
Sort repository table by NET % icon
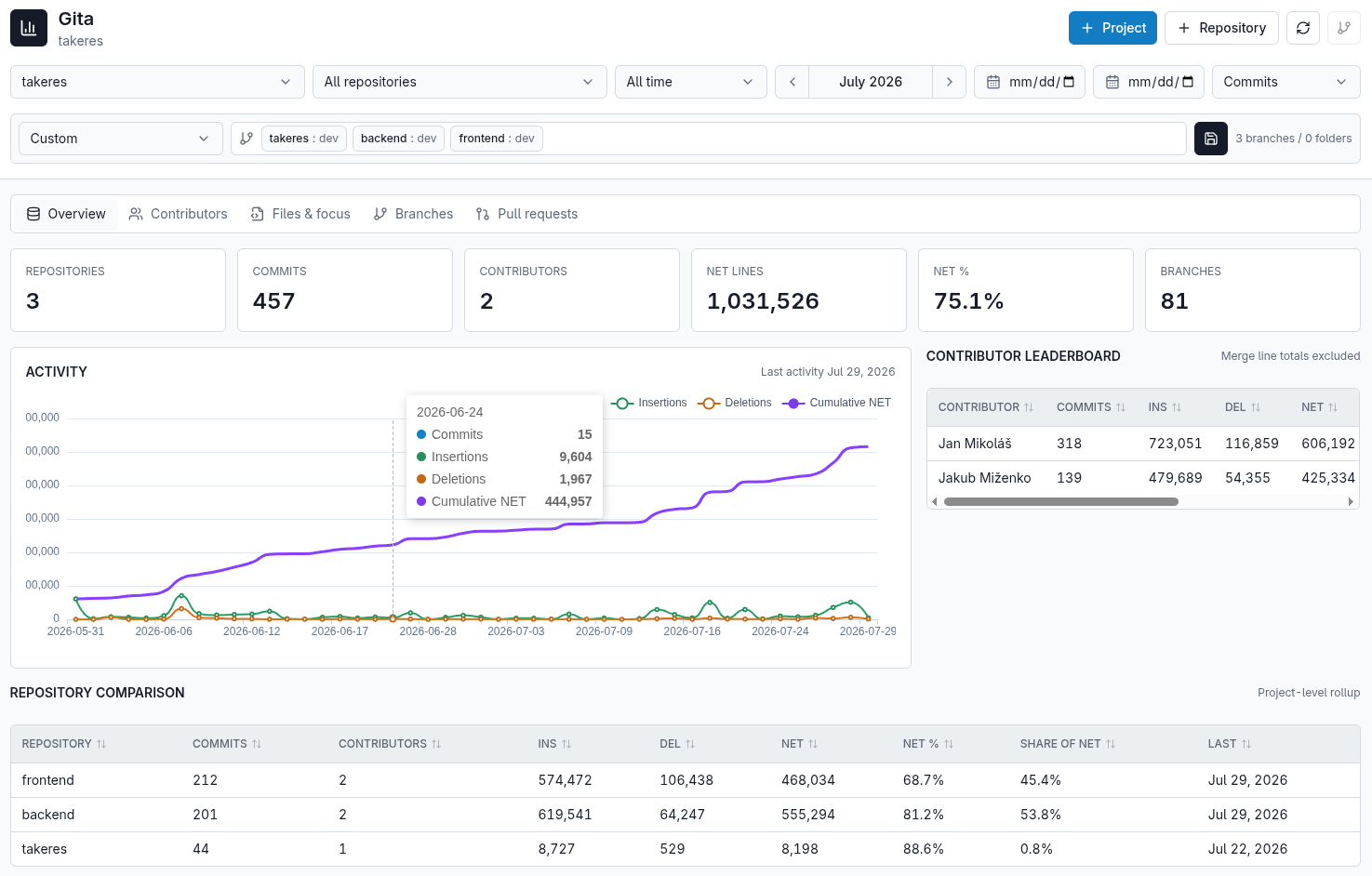pos(949,744)
